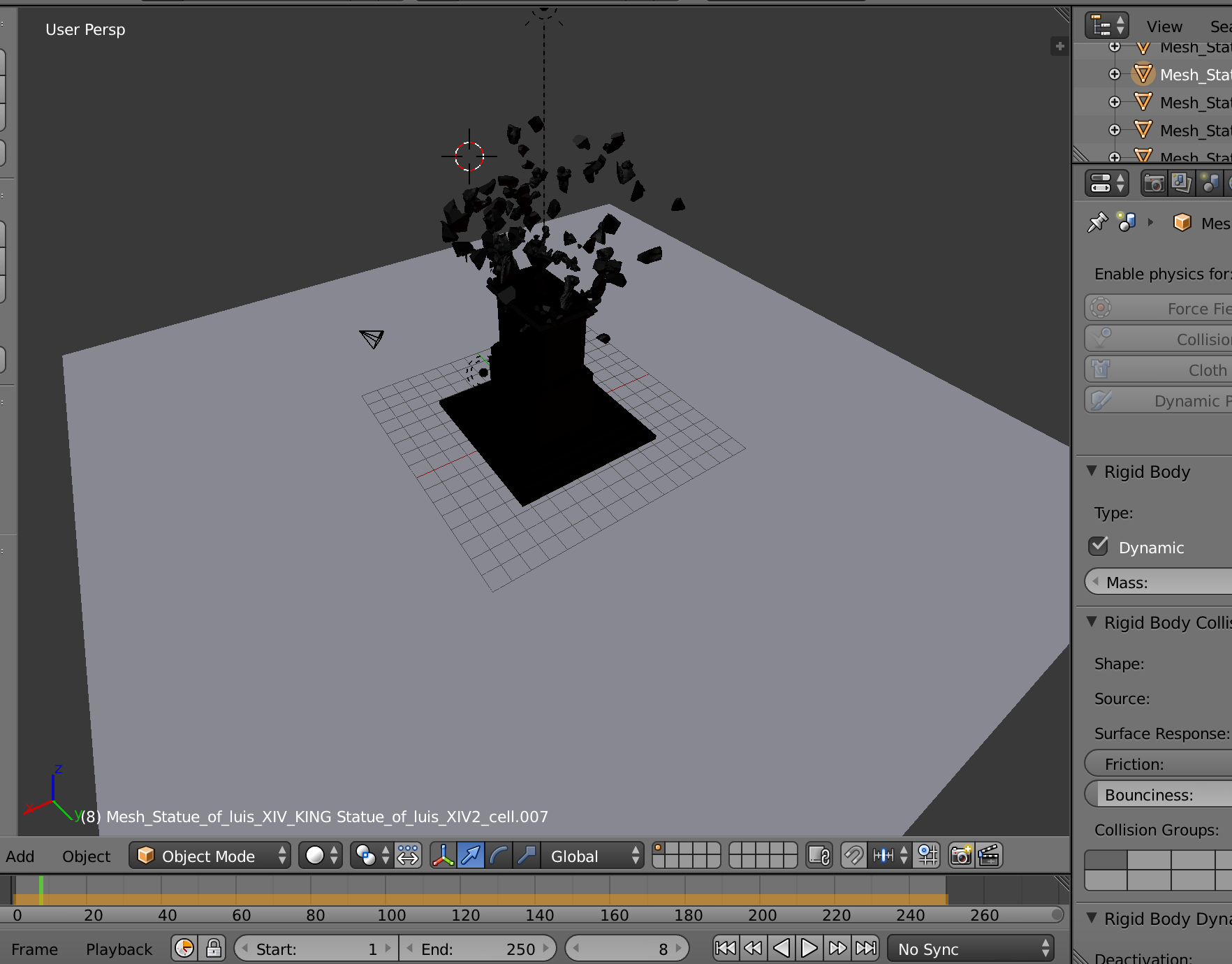The height and width of the screenshot is (964, 1232).
Task: Open the pivot point selector icon
Action: 371,855
